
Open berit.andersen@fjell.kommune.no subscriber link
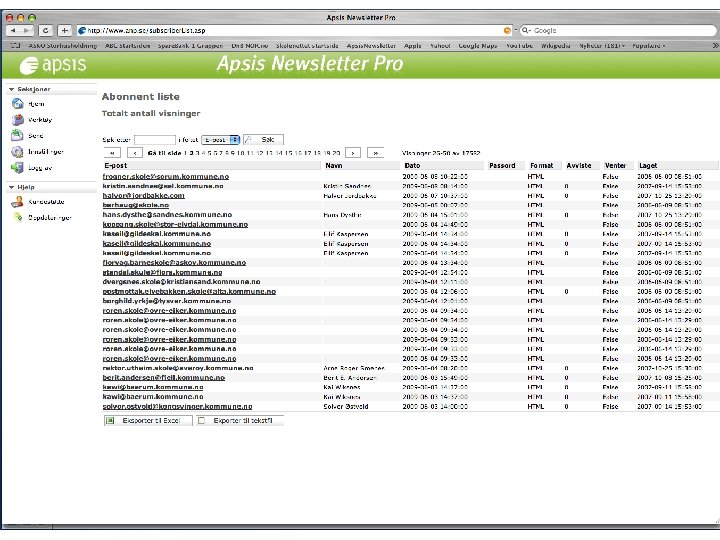click(x=164, y=378)
